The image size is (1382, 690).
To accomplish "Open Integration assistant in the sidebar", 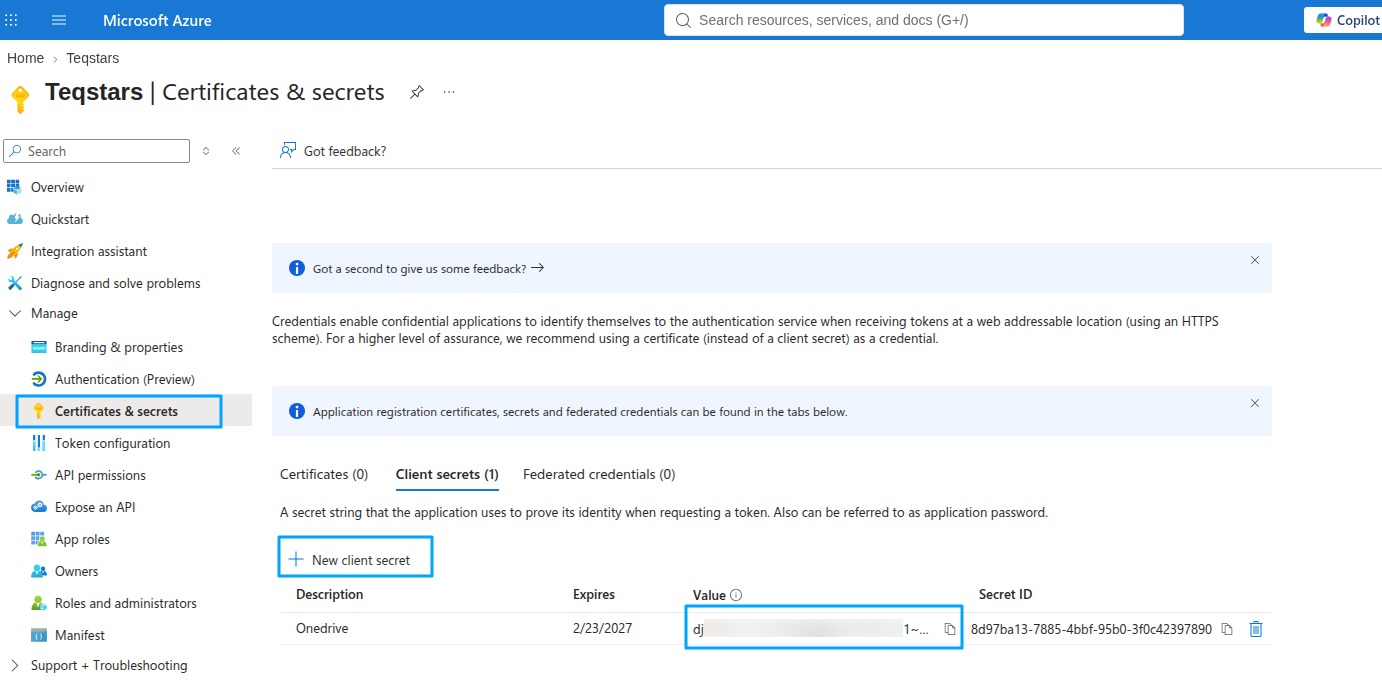I will point(89,251).
